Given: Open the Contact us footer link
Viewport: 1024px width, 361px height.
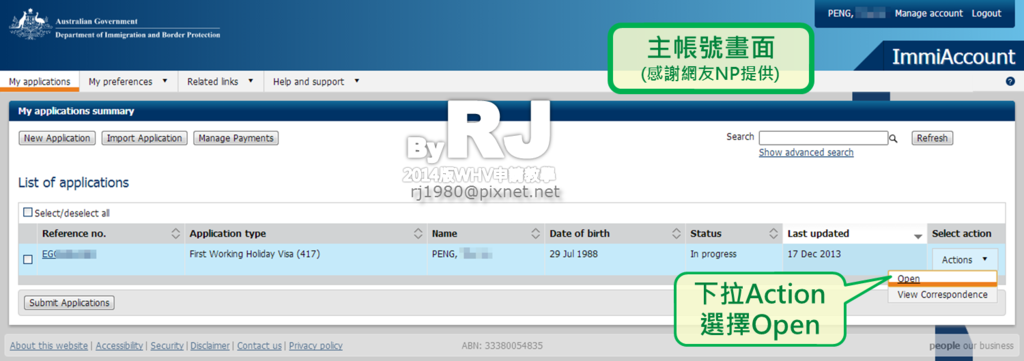Looking at the screenshot, I should tap(259, 346).
